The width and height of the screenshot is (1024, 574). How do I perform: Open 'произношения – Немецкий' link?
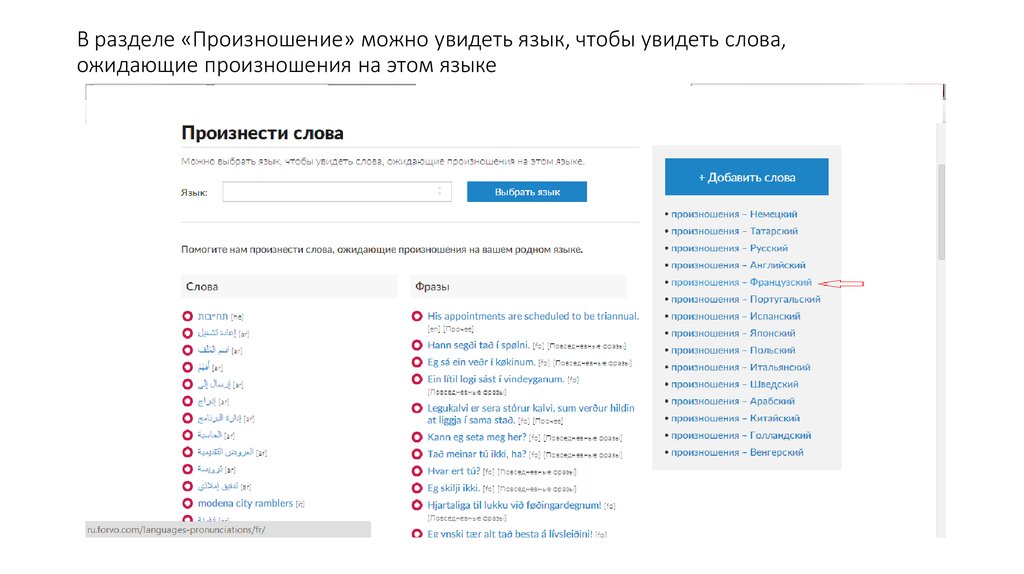pos(734,214)
